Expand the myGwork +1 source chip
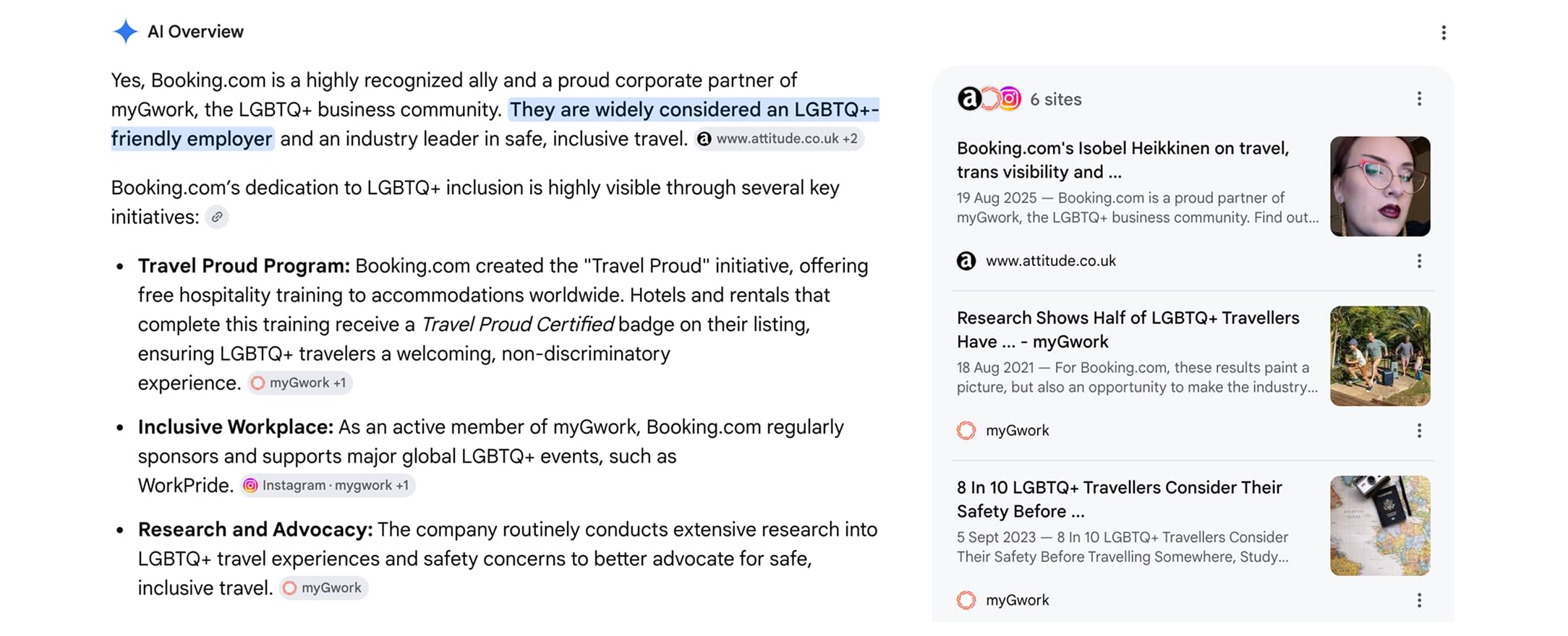The height and width of the screenshot is (636, 1568). pos(299,383)
